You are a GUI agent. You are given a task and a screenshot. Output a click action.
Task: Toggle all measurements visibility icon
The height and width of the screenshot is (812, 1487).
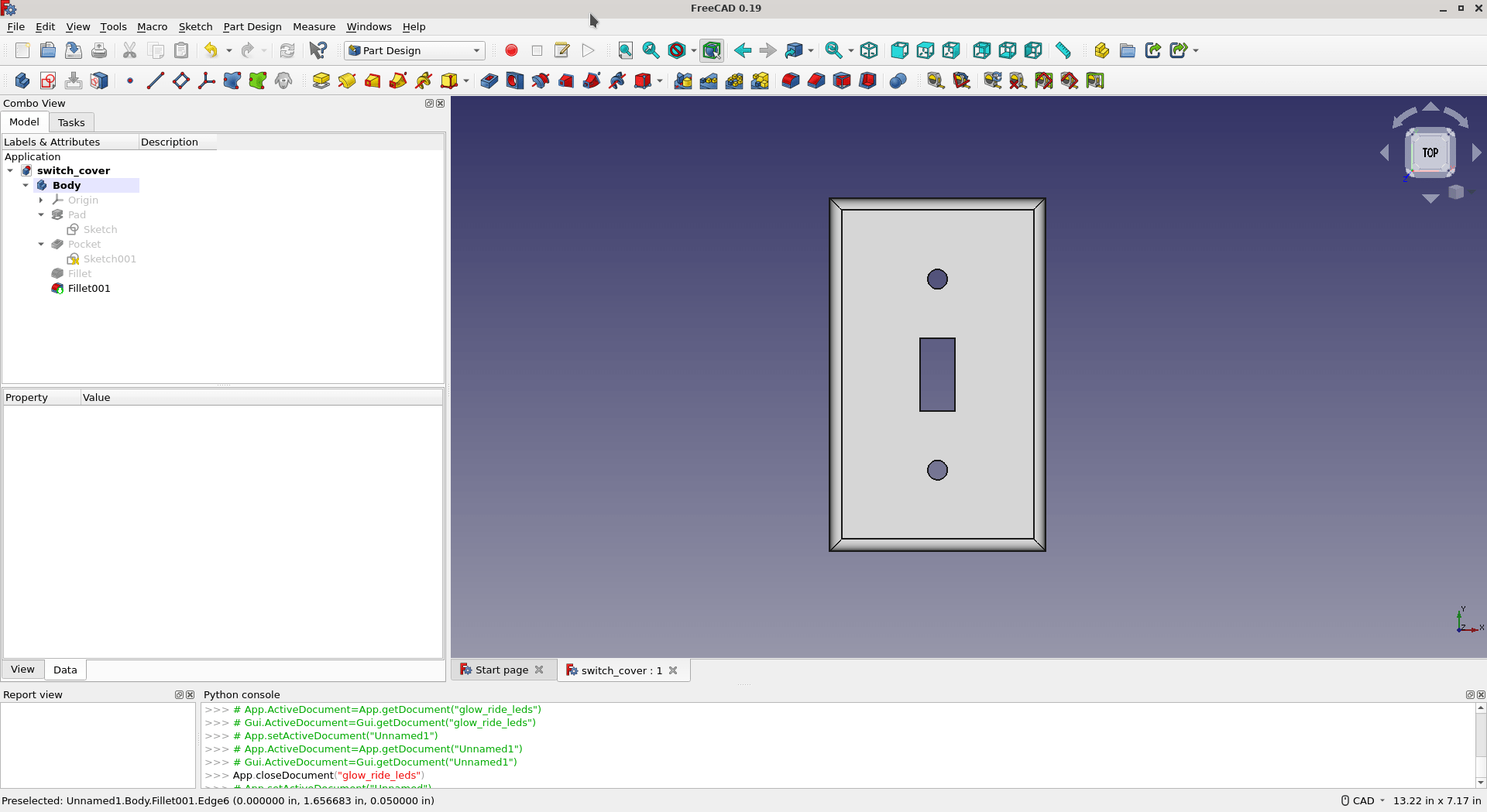[x=1044, y=81]
